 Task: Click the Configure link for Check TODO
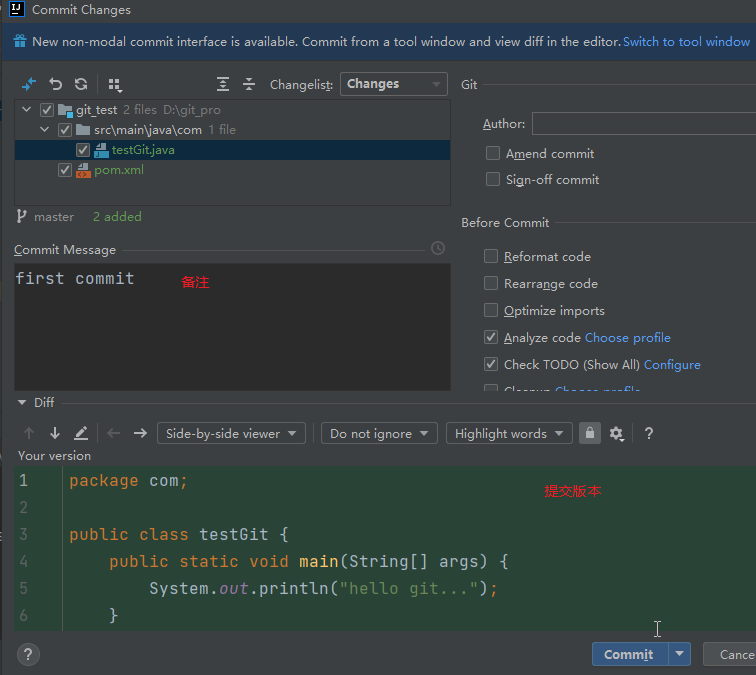pos(672,364)
